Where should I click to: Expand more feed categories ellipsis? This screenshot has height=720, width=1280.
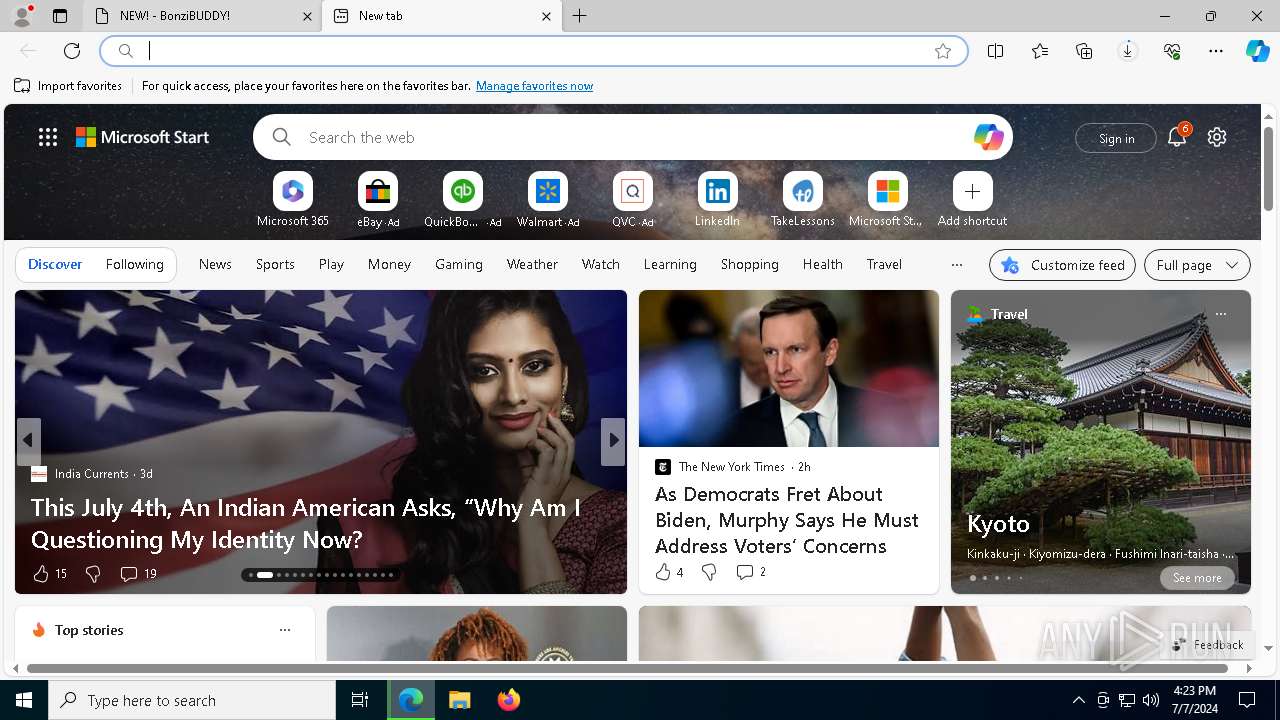click(957, 265)
